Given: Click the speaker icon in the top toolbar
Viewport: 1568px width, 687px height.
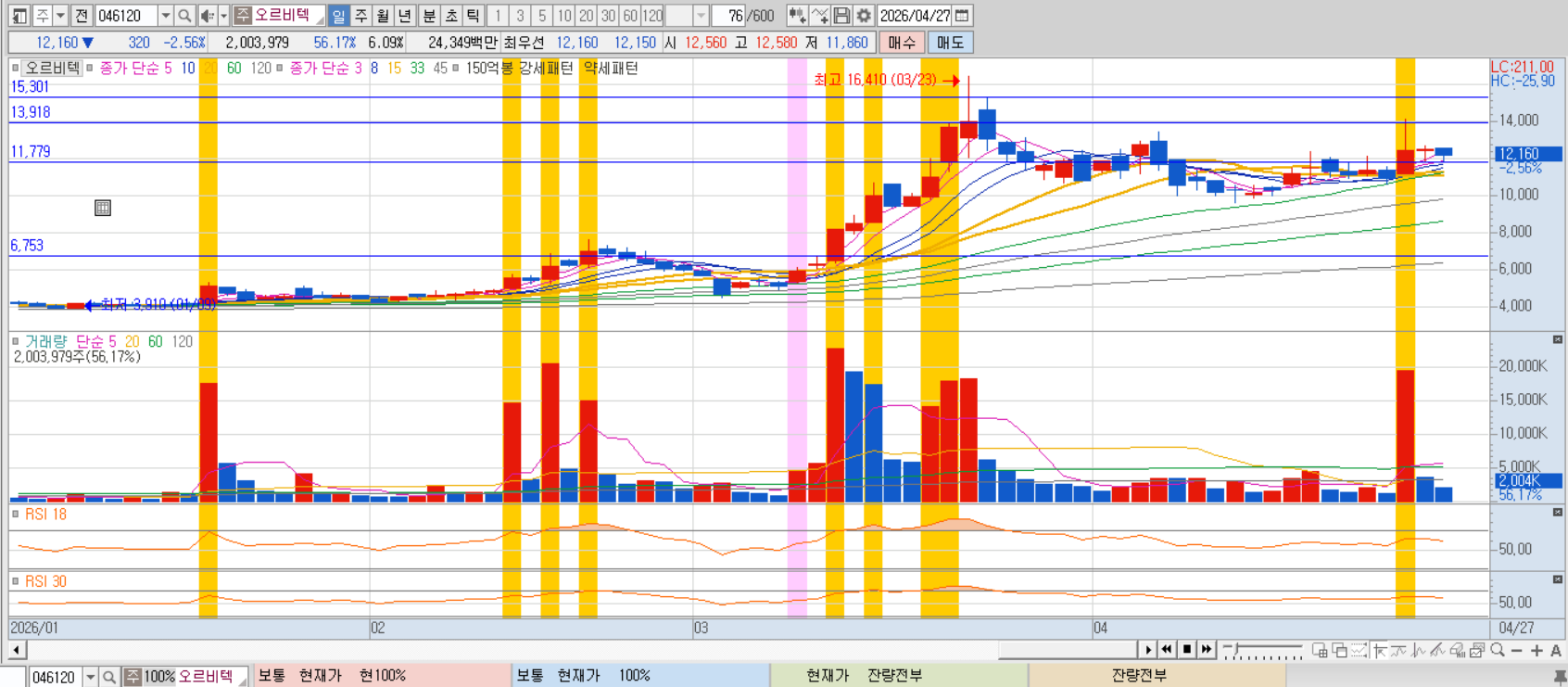Looking at the screenshot, I should [x=207, y=16].
